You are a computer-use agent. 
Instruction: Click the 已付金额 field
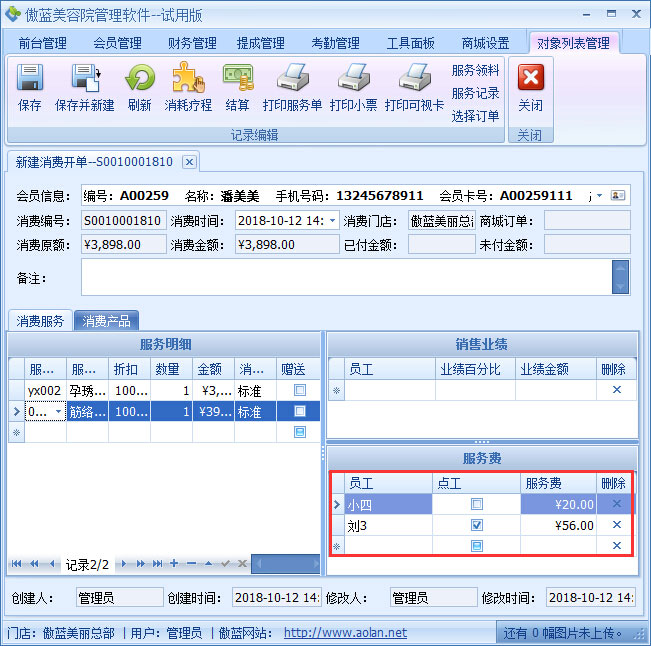[441, 245]
